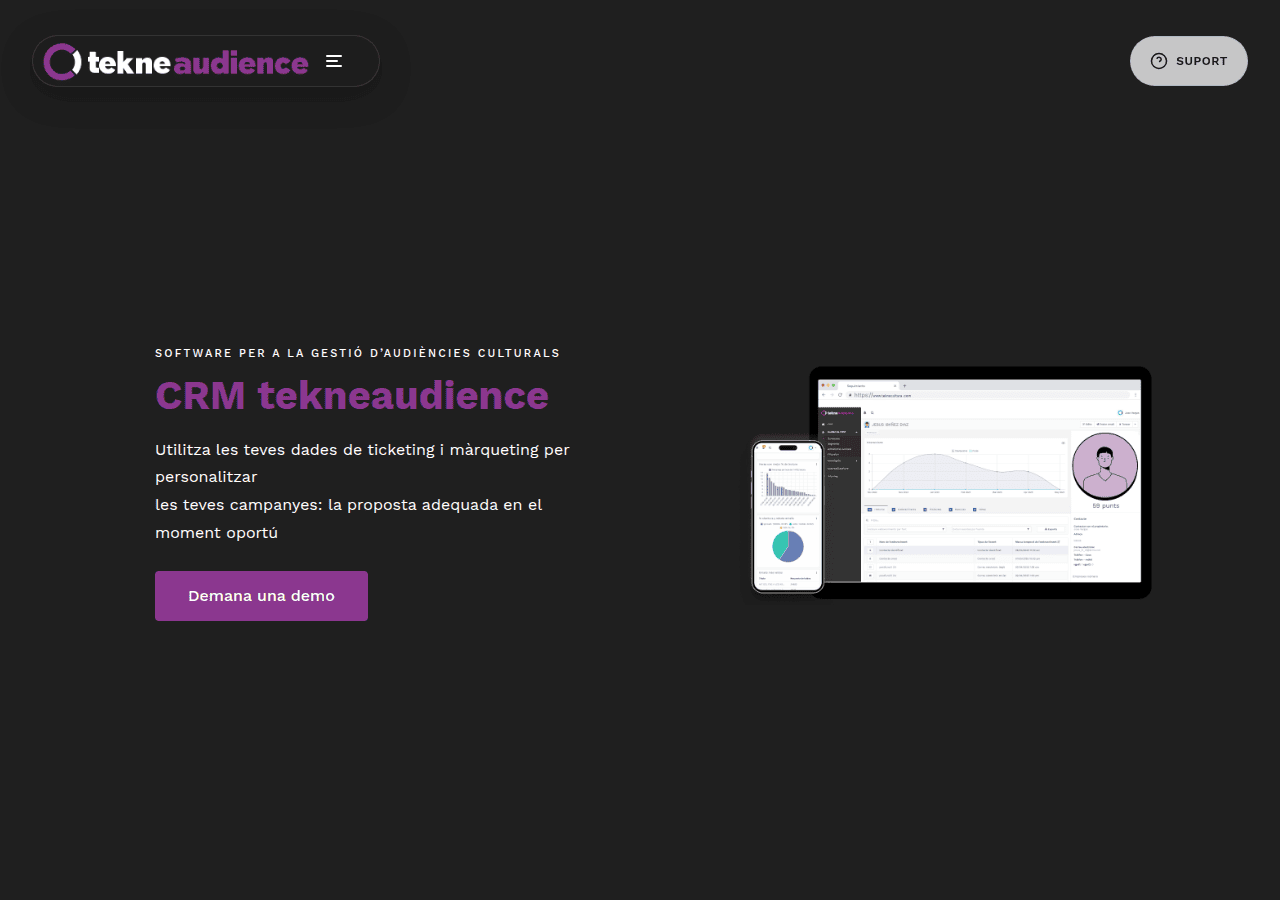Click the tekneaudience logo
Screen dimensions: 1280x900
[176, 62]
